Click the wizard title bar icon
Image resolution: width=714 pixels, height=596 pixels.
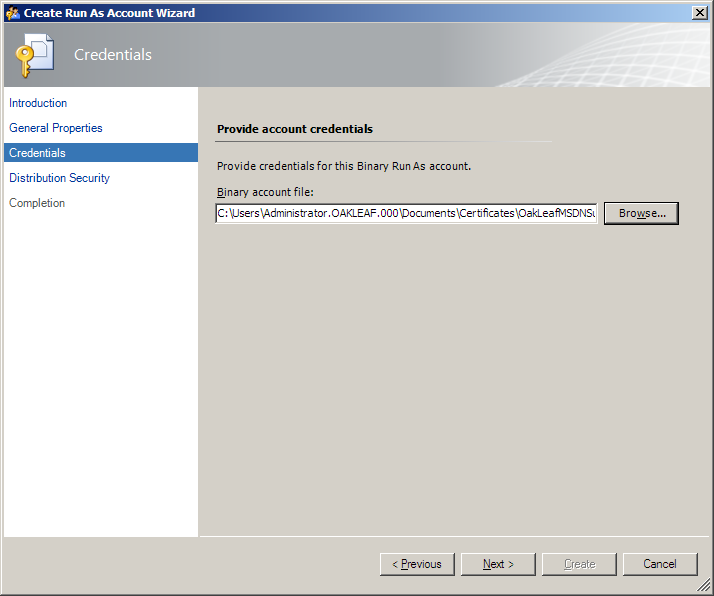13,13
